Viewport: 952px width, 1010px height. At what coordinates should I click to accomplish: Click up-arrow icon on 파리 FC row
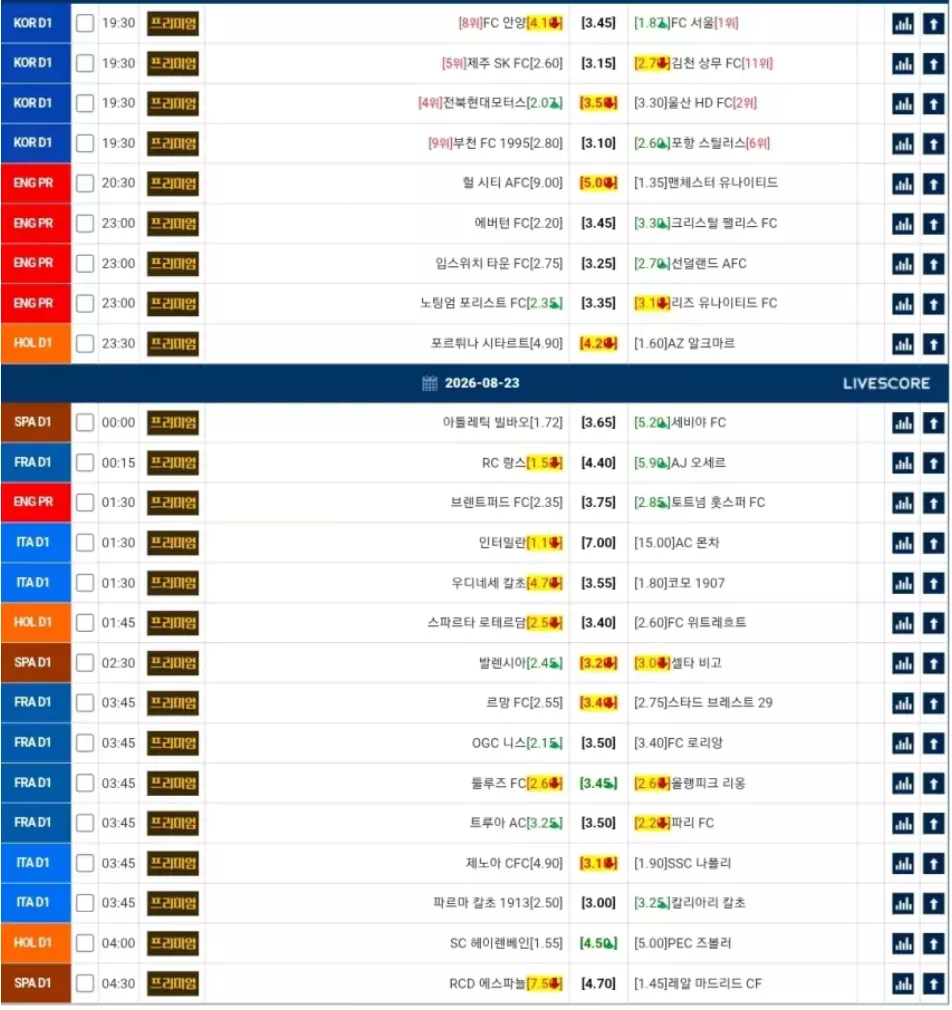[x=934, y=824]
